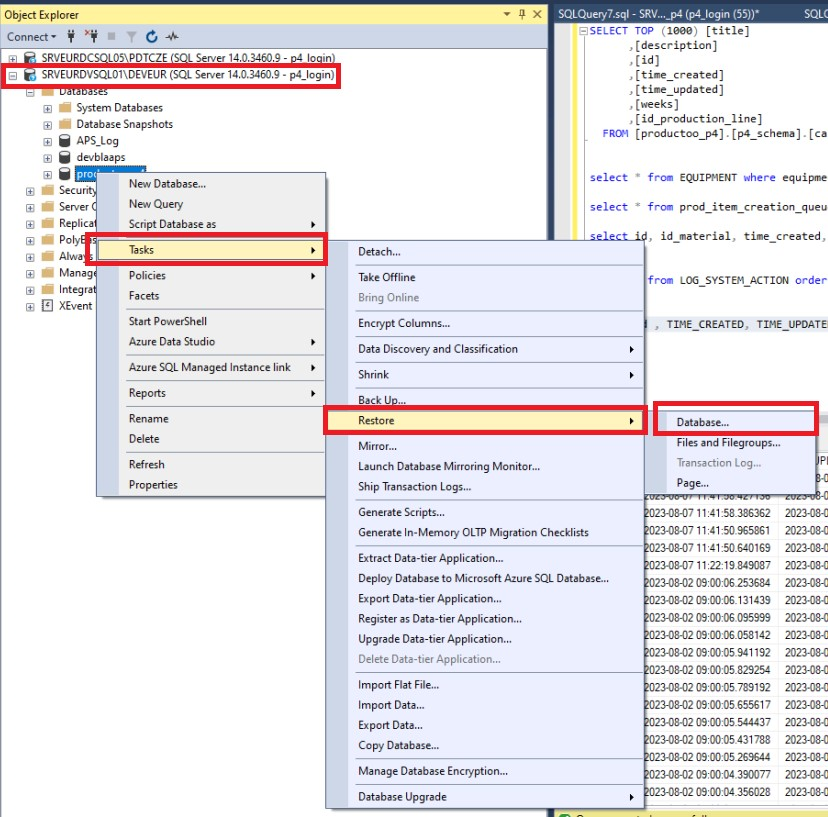Select Restore Database... in the submenu
828x817 pixels.
point(702,422)
